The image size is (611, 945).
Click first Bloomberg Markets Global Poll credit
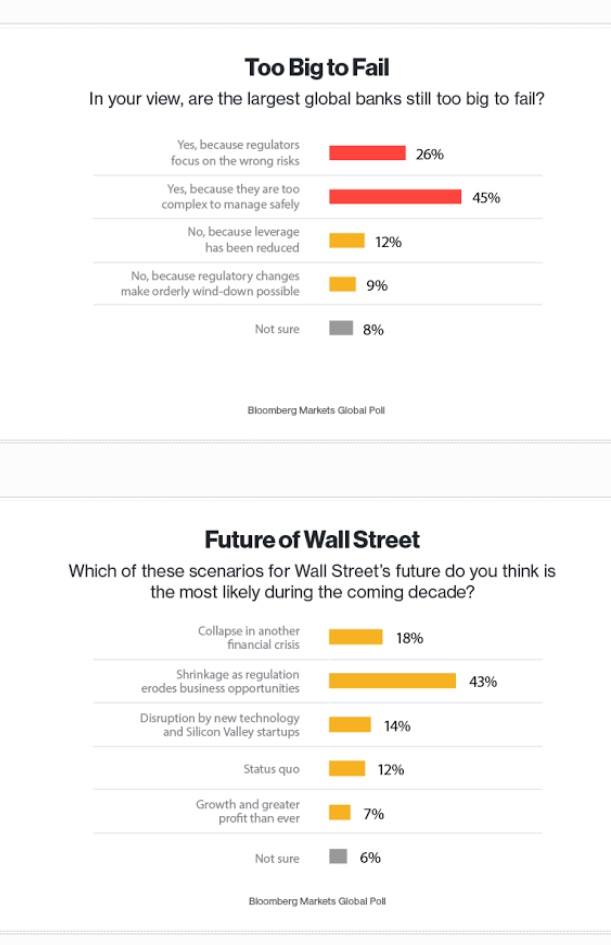[316, 410]
